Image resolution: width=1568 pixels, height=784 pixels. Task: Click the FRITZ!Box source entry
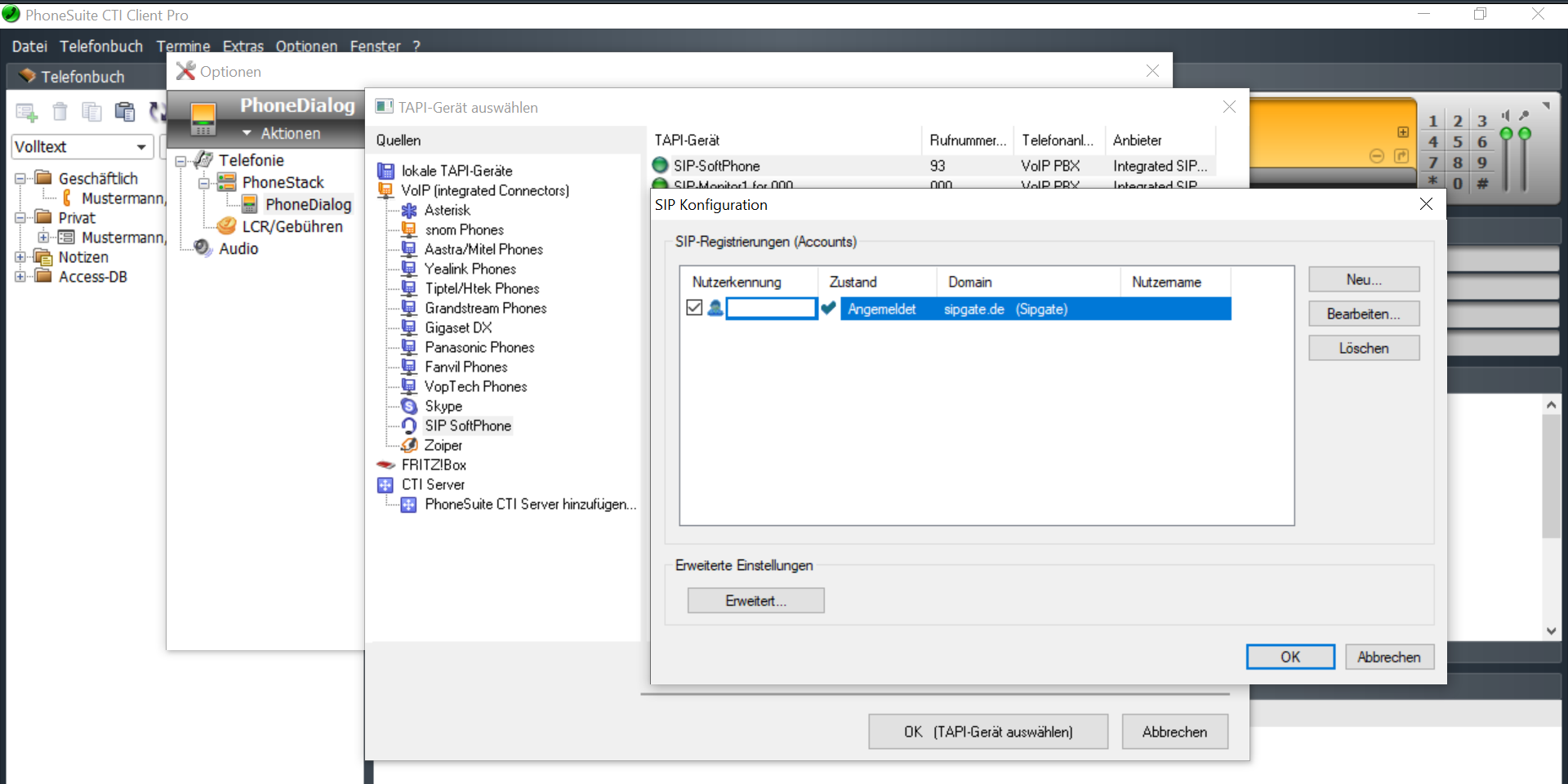(433, 465)
